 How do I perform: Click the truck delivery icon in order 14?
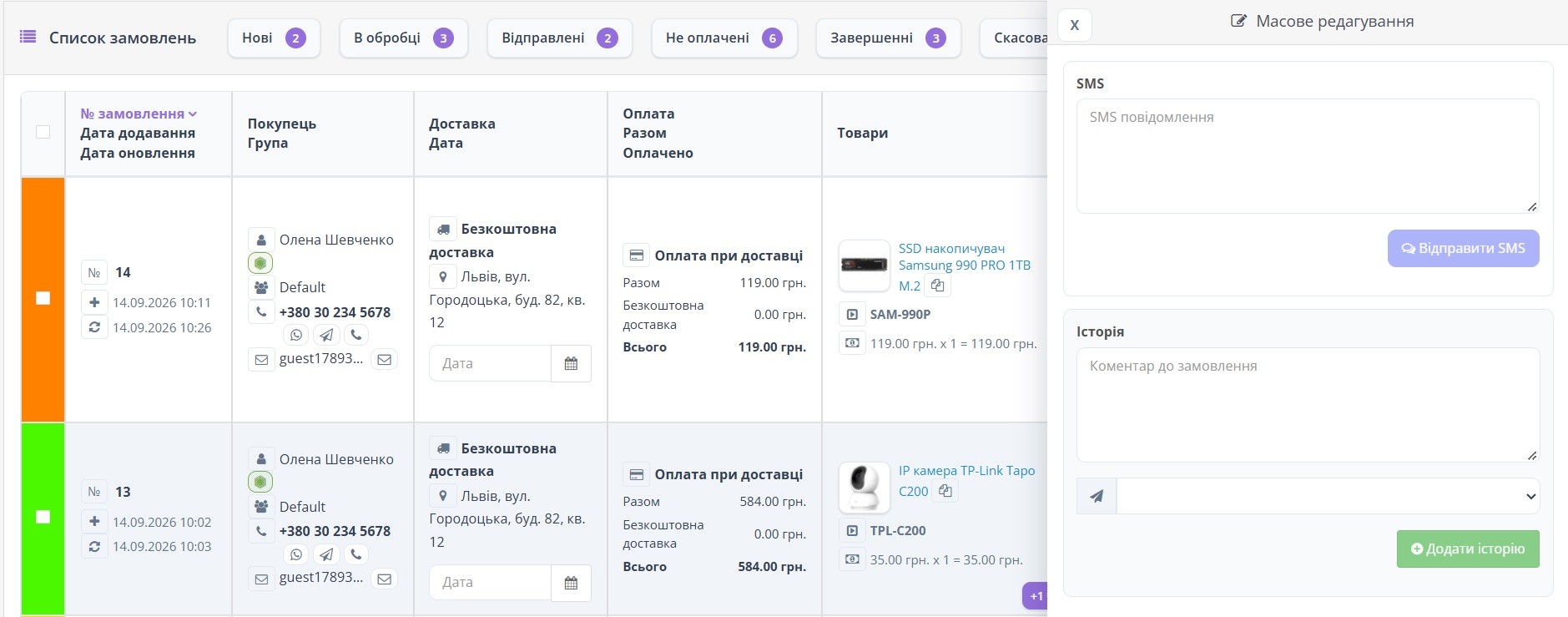[442, 229]
